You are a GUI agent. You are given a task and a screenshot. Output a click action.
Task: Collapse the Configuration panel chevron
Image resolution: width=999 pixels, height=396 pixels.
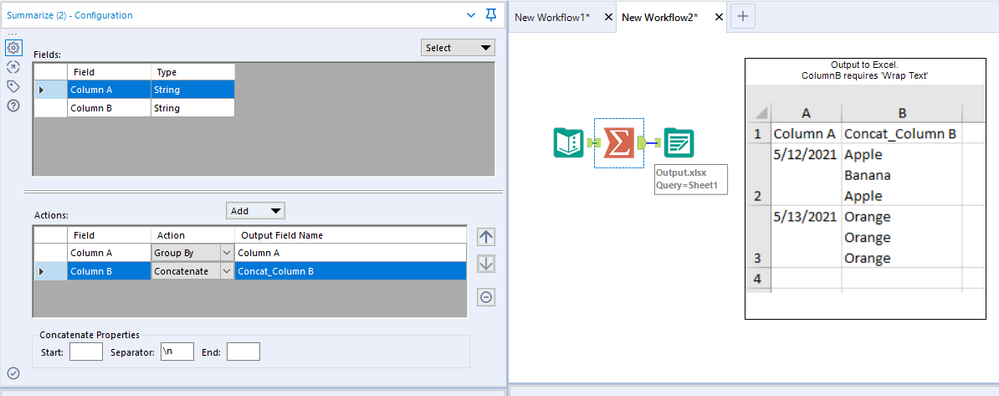tap(471, 15)
